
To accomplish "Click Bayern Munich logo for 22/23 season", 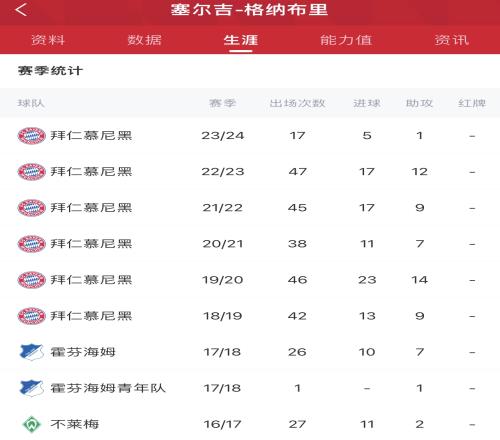I will click(31, 172).
